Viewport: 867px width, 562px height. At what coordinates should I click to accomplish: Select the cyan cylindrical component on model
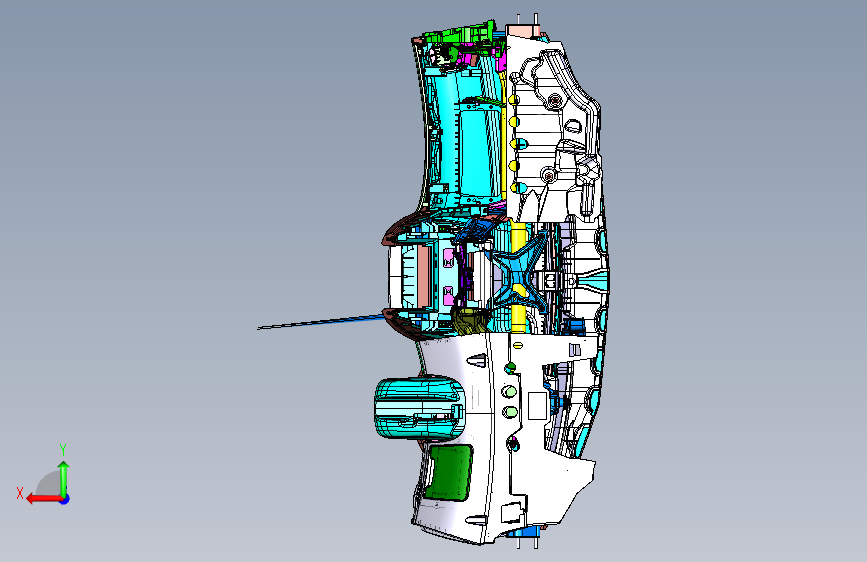[420, 408]
